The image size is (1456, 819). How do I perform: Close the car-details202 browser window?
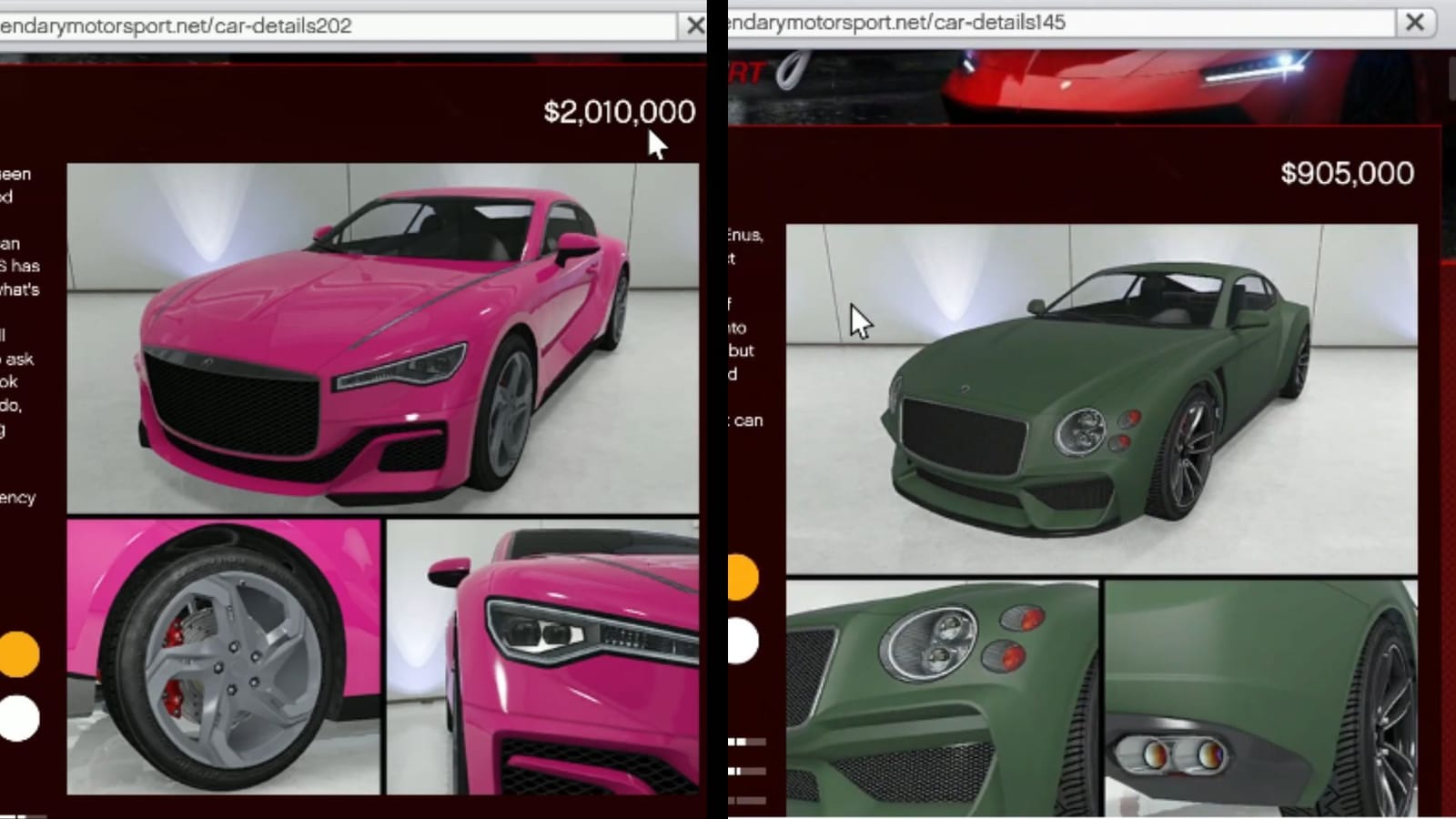[698, 25]
